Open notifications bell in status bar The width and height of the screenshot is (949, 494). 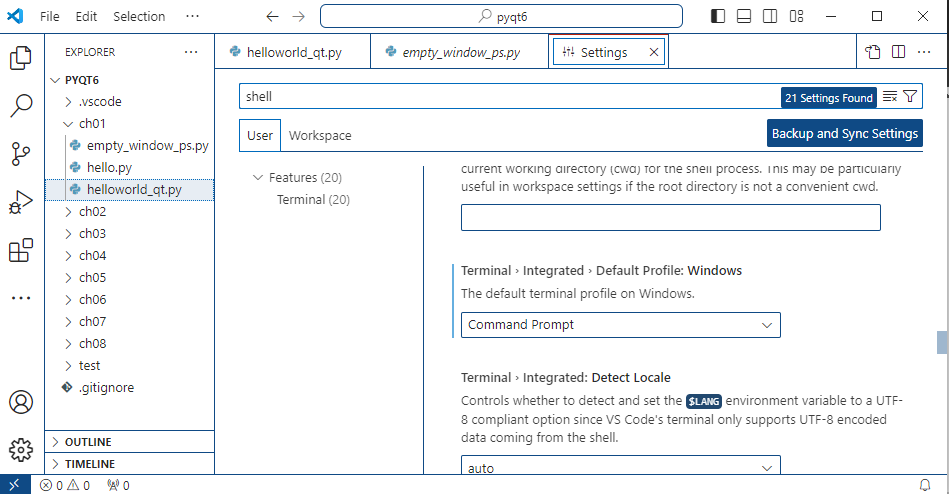pos(925,485)
